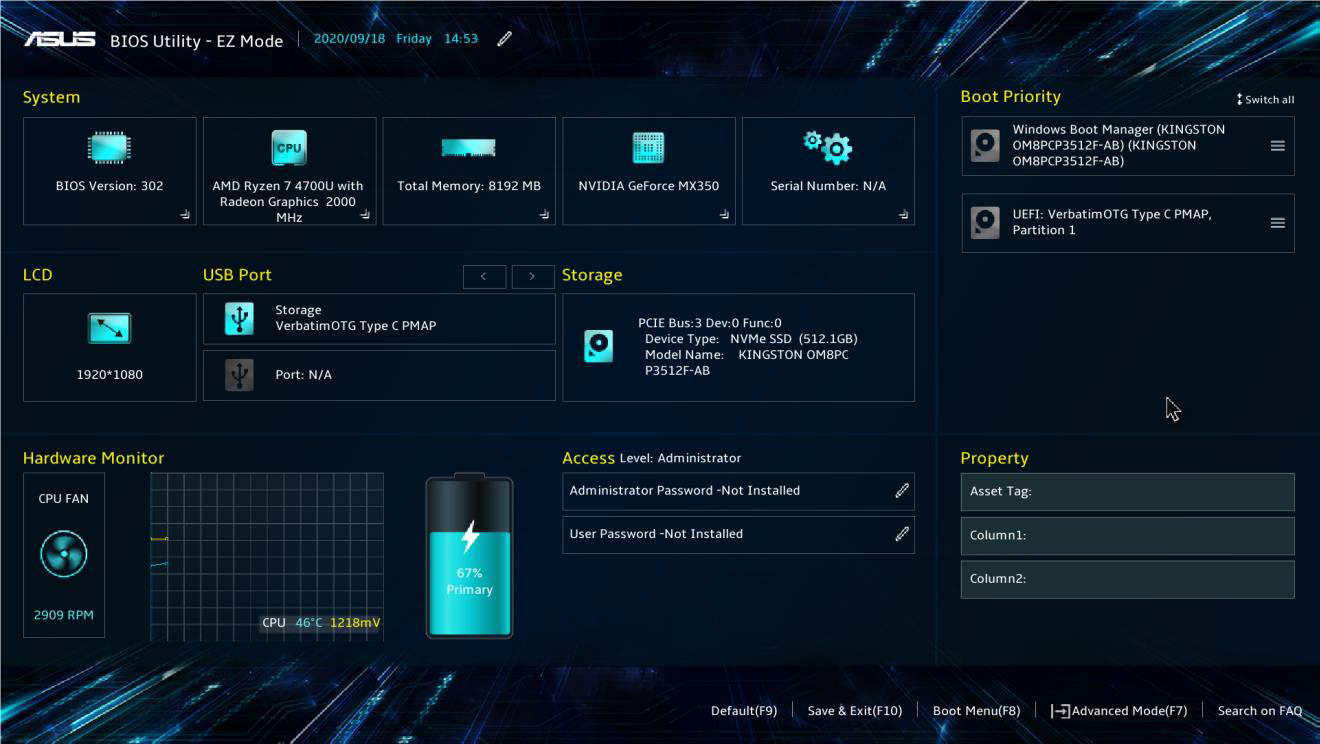Switch to Advanced Mode (F7)
The width and height of the screenshot is (1320, 744).
1123,711
